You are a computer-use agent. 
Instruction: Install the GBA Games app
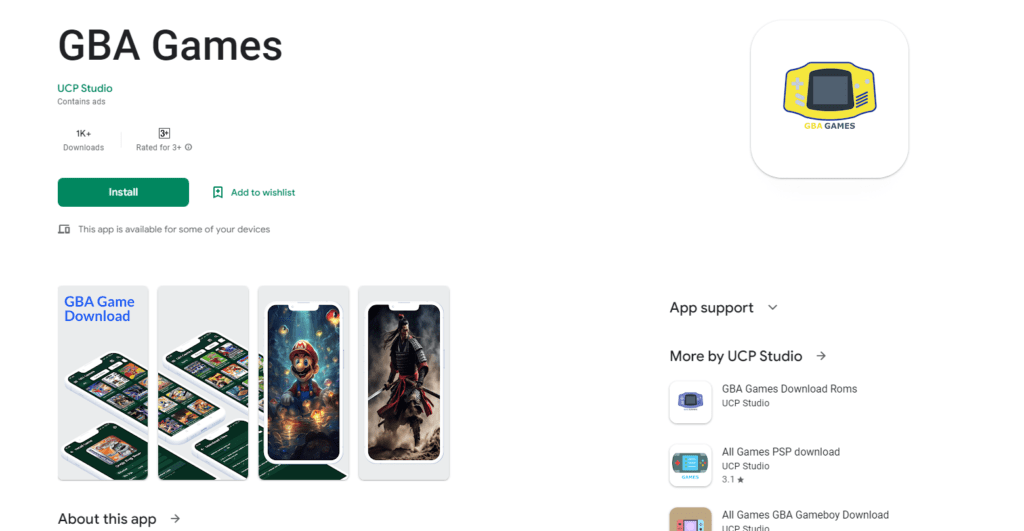tap(123, 192)
